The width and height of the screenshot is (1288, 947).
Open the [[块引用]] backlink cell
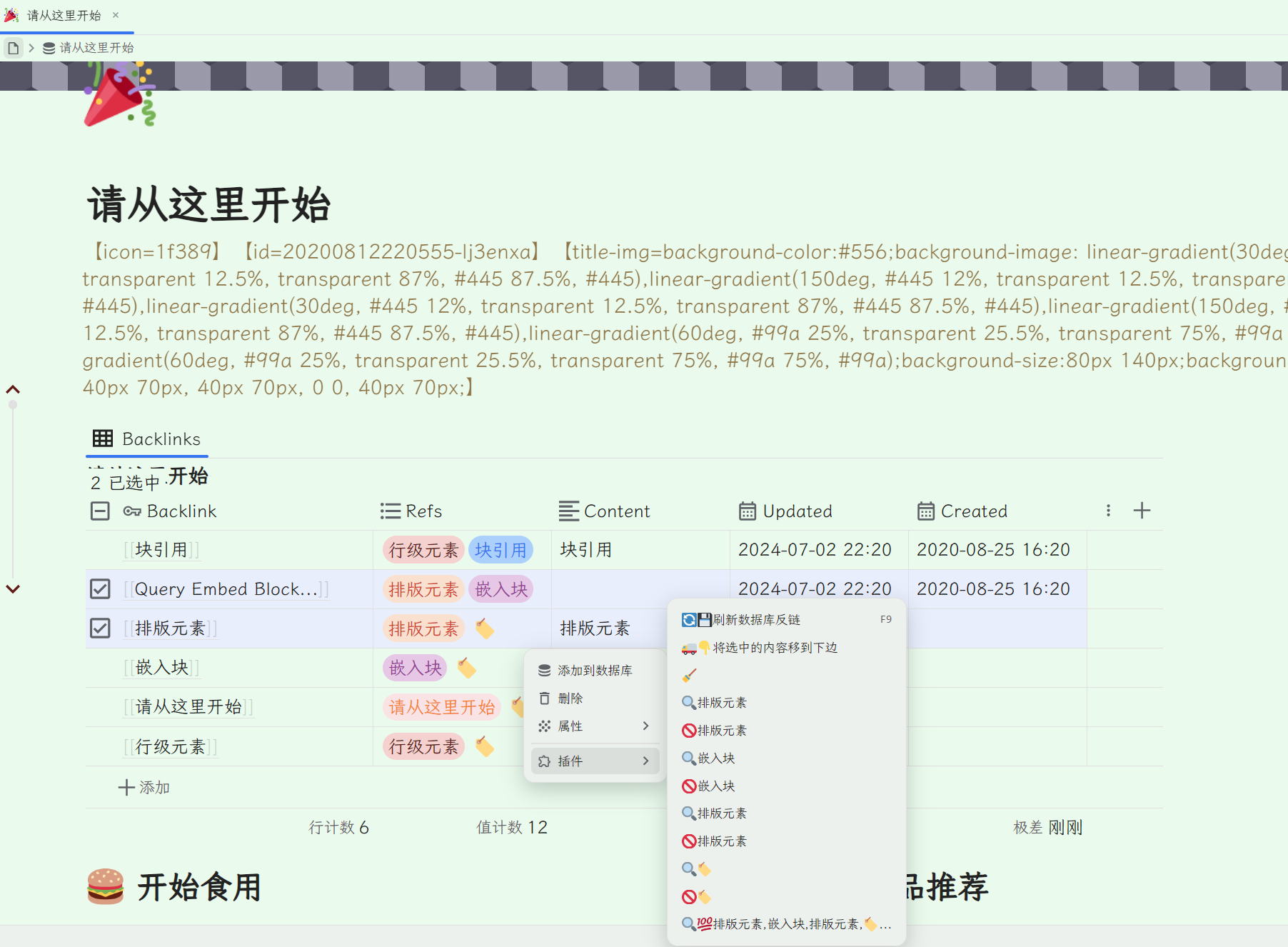(x=161, y=550)
